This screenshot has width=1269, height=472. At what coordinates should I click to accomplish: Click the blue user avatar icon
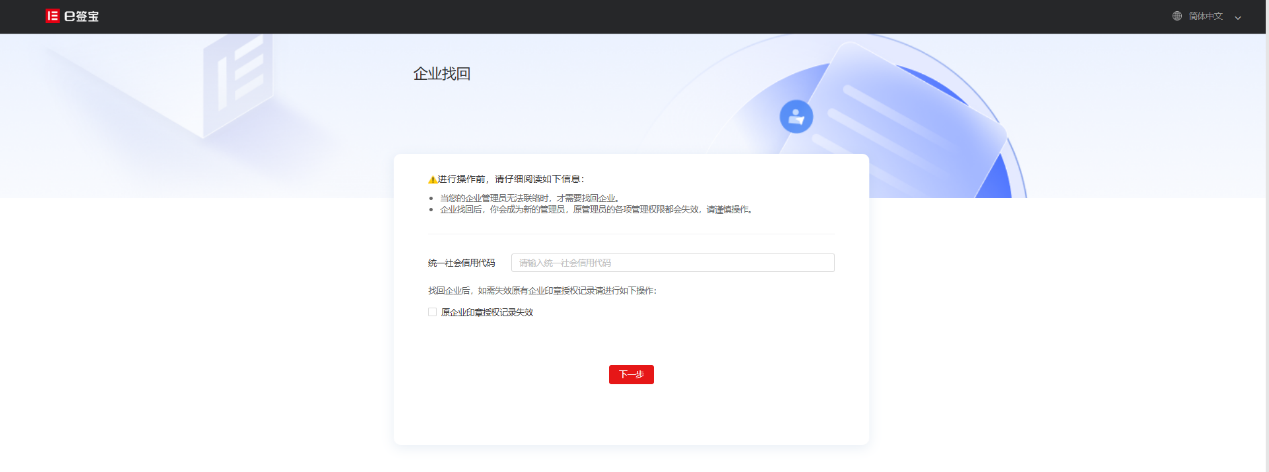tap(796, 117)
